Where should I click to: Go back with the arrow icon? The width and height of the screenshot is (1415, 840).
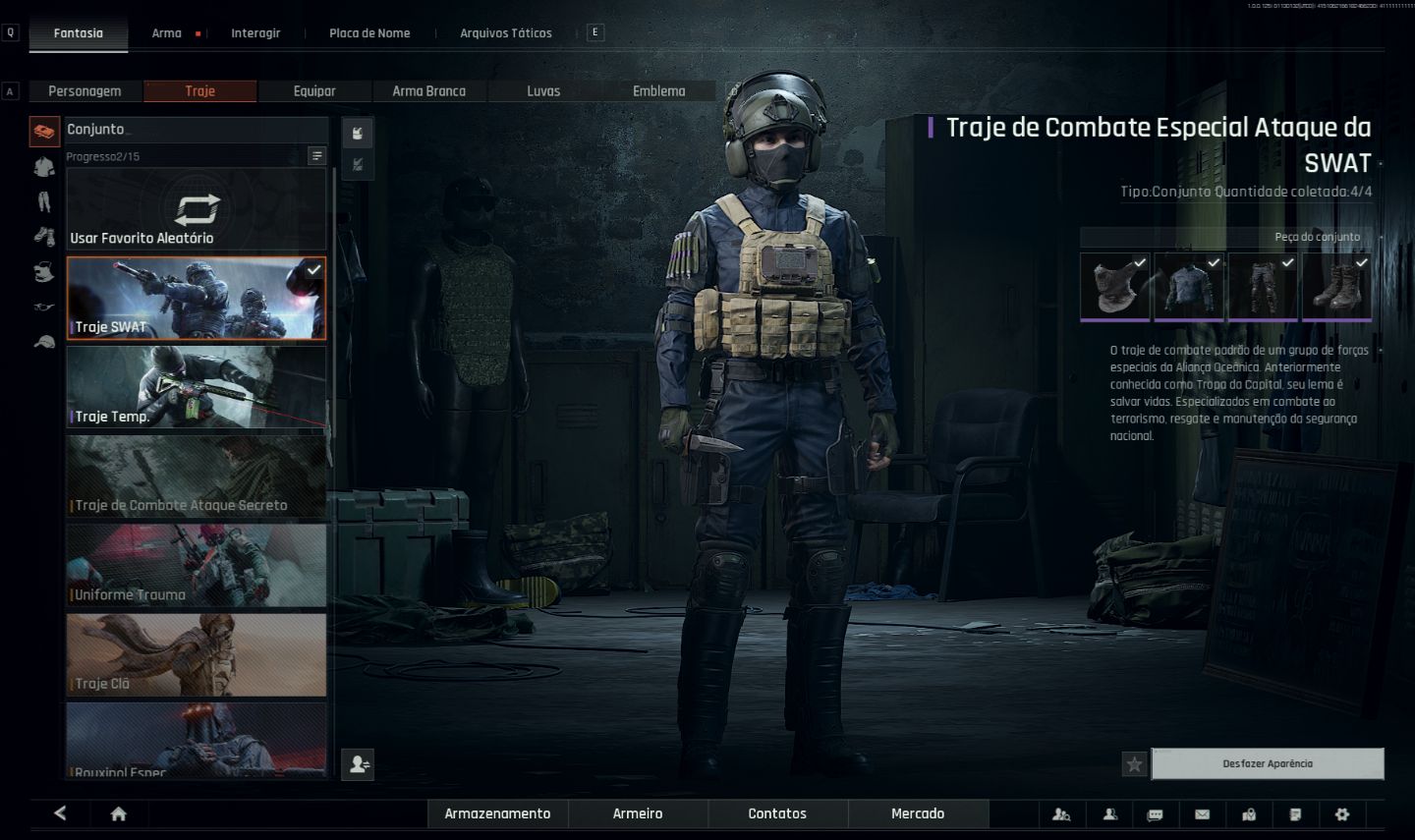(60, 813)
